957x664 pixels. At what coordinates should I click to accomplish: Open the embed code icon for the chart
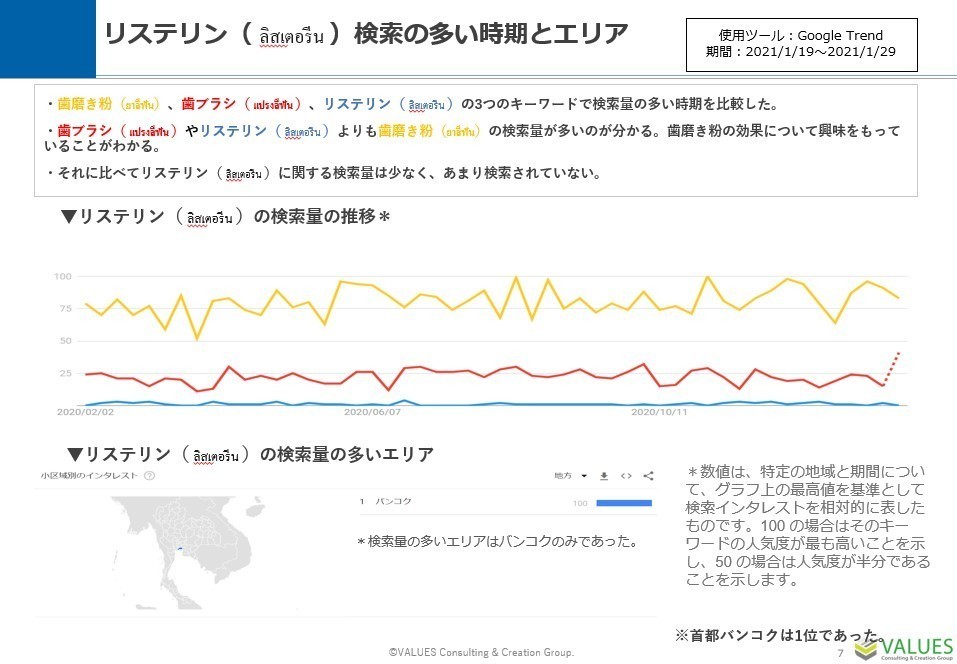pyautogui.click(x=626, y=477)
